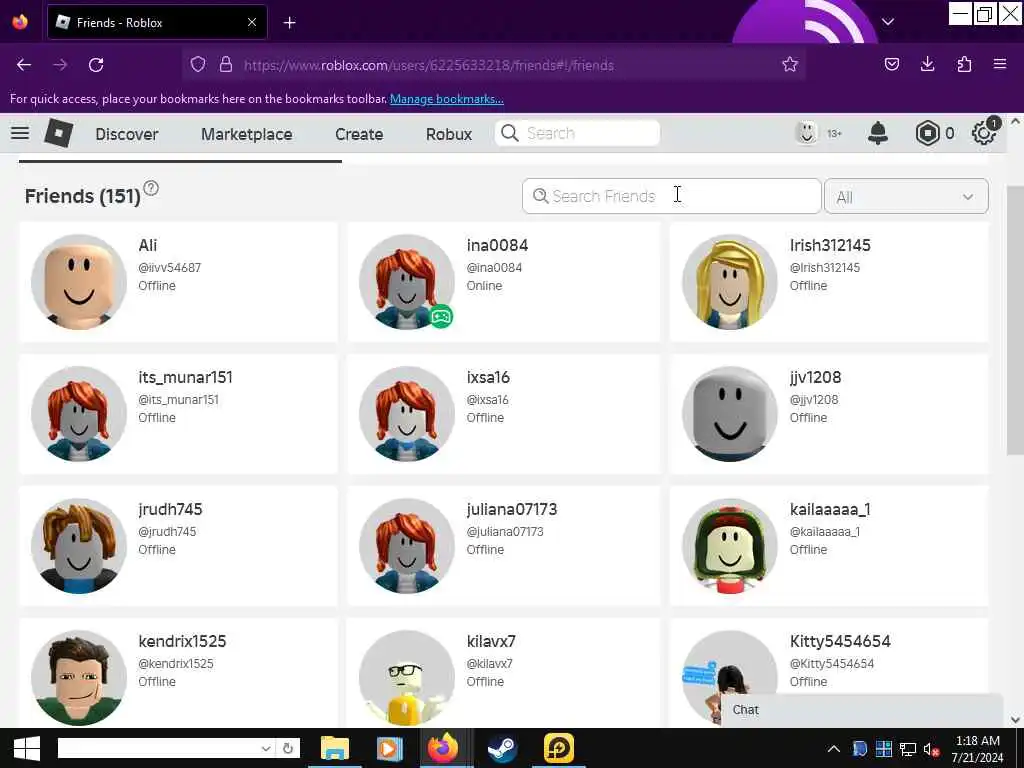The image size is (1024, 768).
Task: Open the Marketplace menu item
Action: (x=247, y=134)
